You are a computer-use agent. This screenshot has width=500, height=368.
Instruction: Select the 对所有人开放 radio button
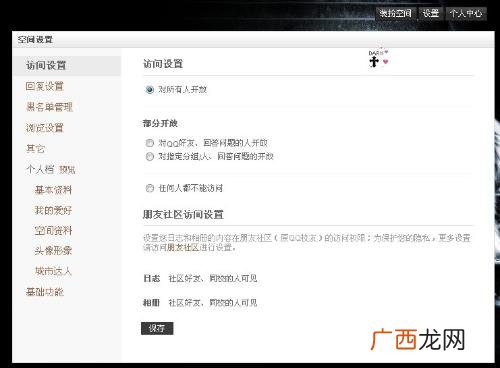pyautogui.click(x=150, y=90)
